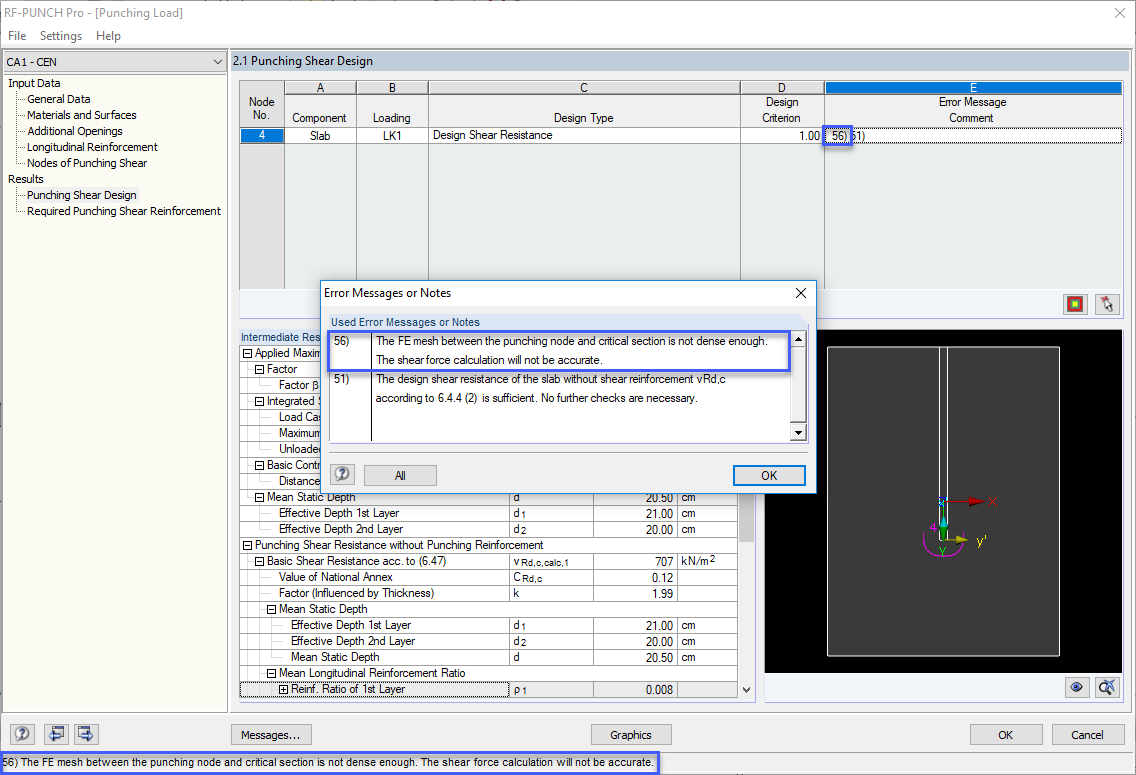The width and height of the screenshot is (1136, 775).
Task: Select General Data in navigator tree
Action: (x=59, y=99)
